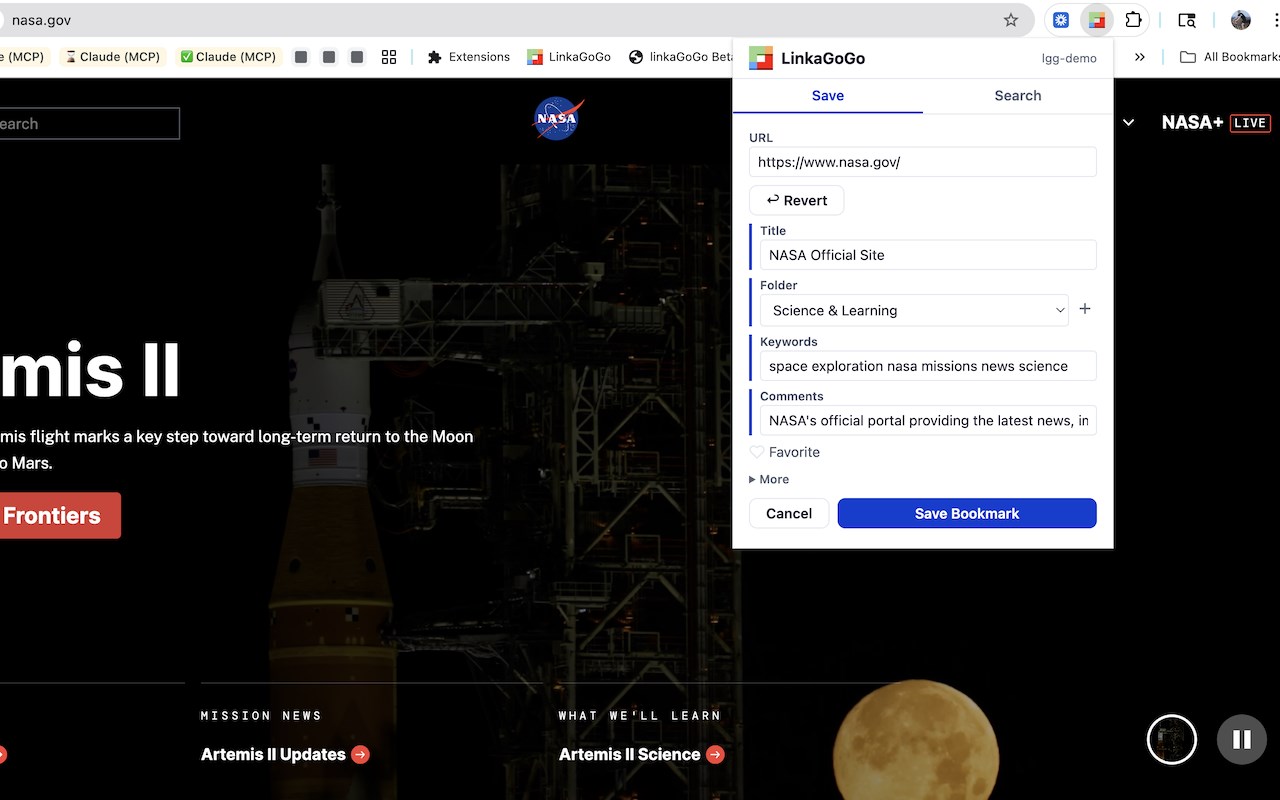Click the NASA meatball logo
The width and height of the screenshot is (1280, 800).
click(558, 119)
